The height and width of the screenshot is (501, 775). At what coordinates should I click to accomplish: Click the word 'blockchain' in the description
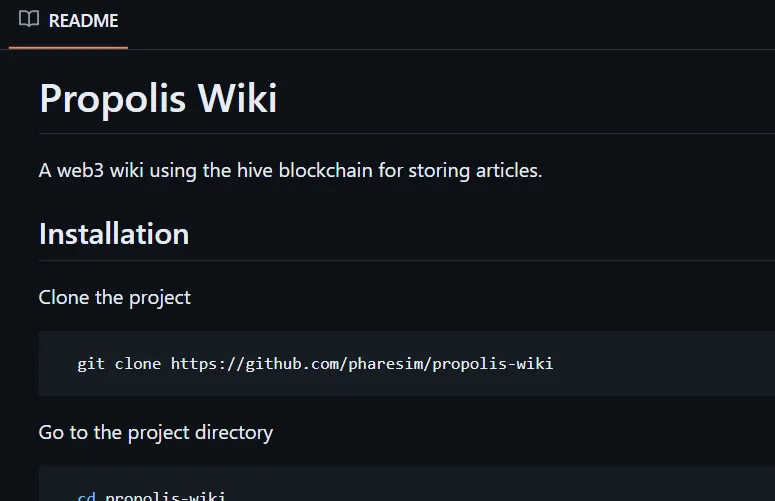coord(326,170)
